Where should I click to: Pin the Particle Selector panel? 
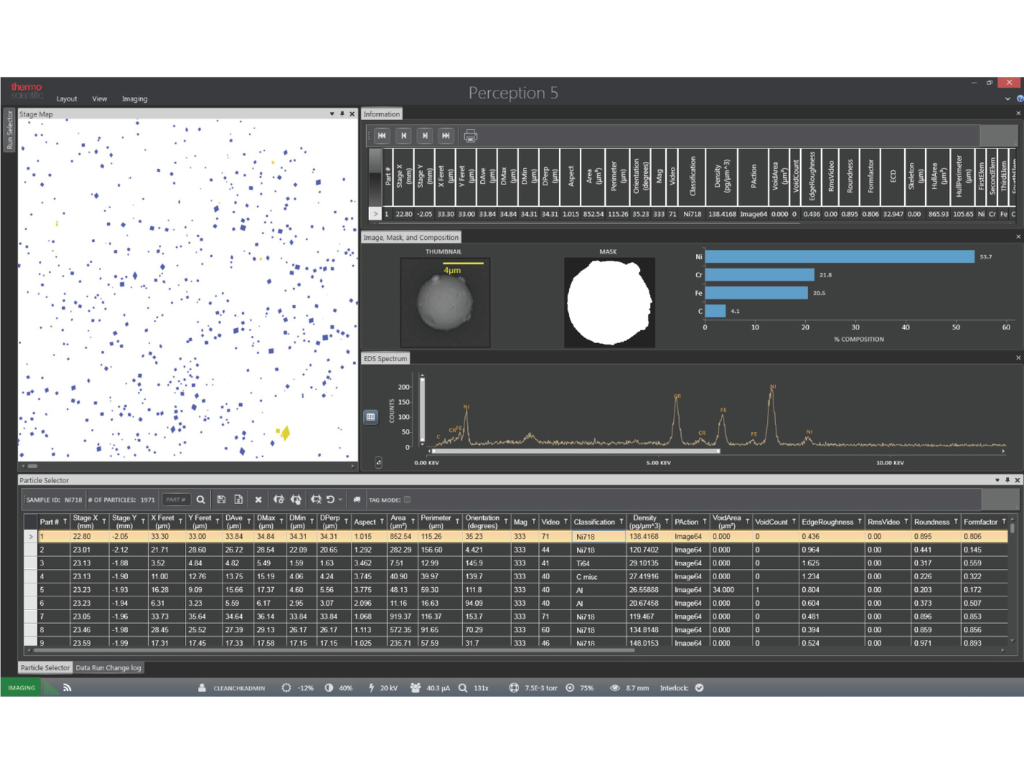click(1008, 480)
